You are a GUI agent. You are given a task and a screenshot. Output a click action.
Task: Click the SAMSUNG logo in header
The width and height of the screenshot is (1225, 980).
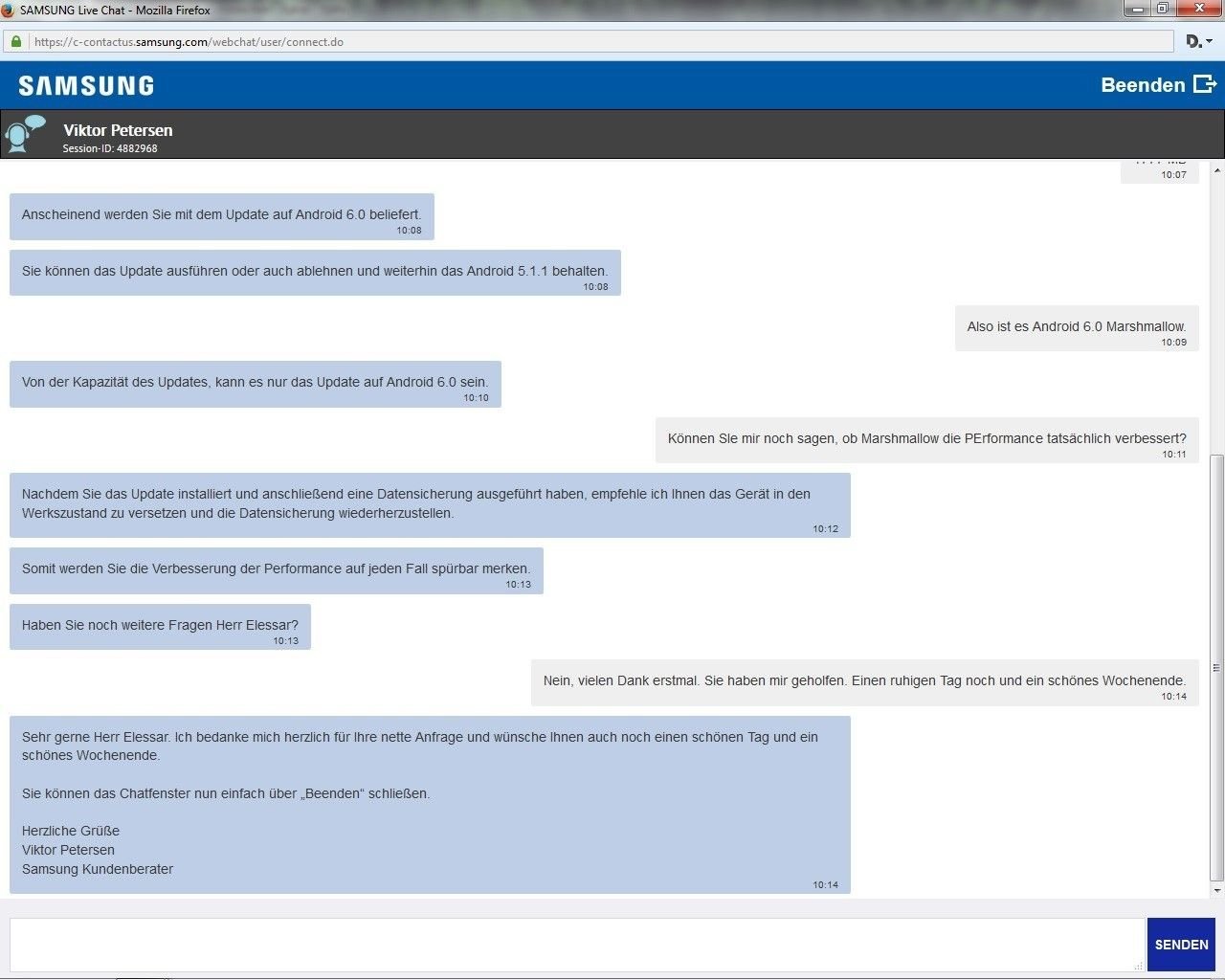coord(86,85)
